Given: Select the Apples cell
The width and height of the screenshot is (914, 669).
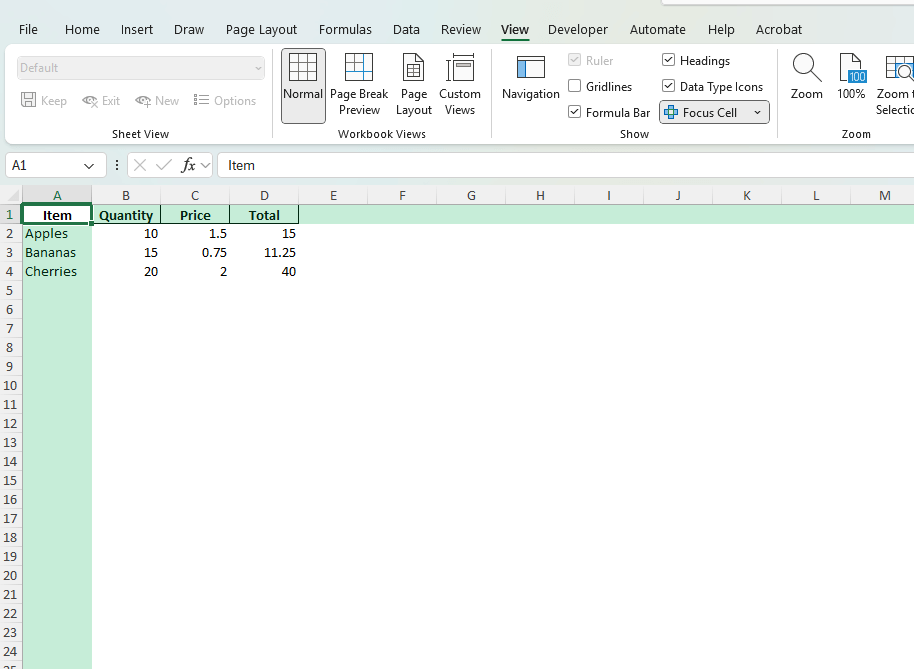Looking at the screenshot, I should [57, 234].
